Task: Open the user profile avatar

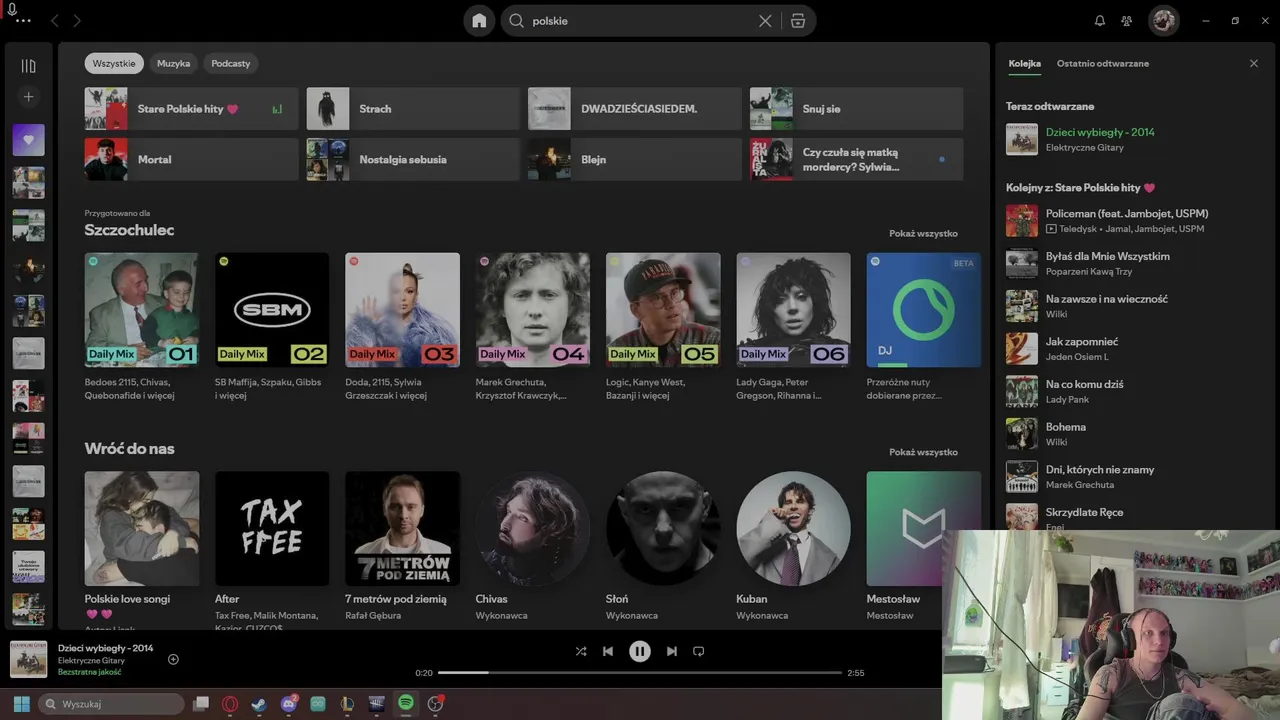Action: [x=1163, y=21]
